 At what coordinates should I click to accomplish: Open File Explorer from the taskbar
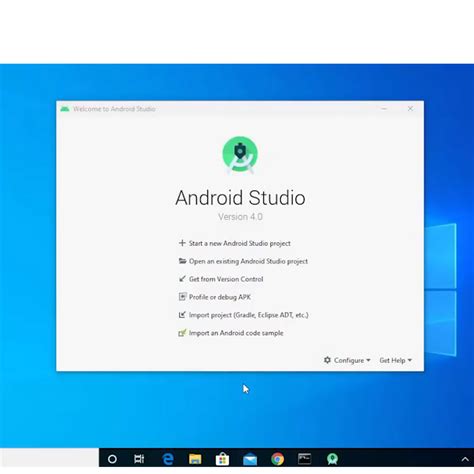pyautogui.click(x=195, y=459)
